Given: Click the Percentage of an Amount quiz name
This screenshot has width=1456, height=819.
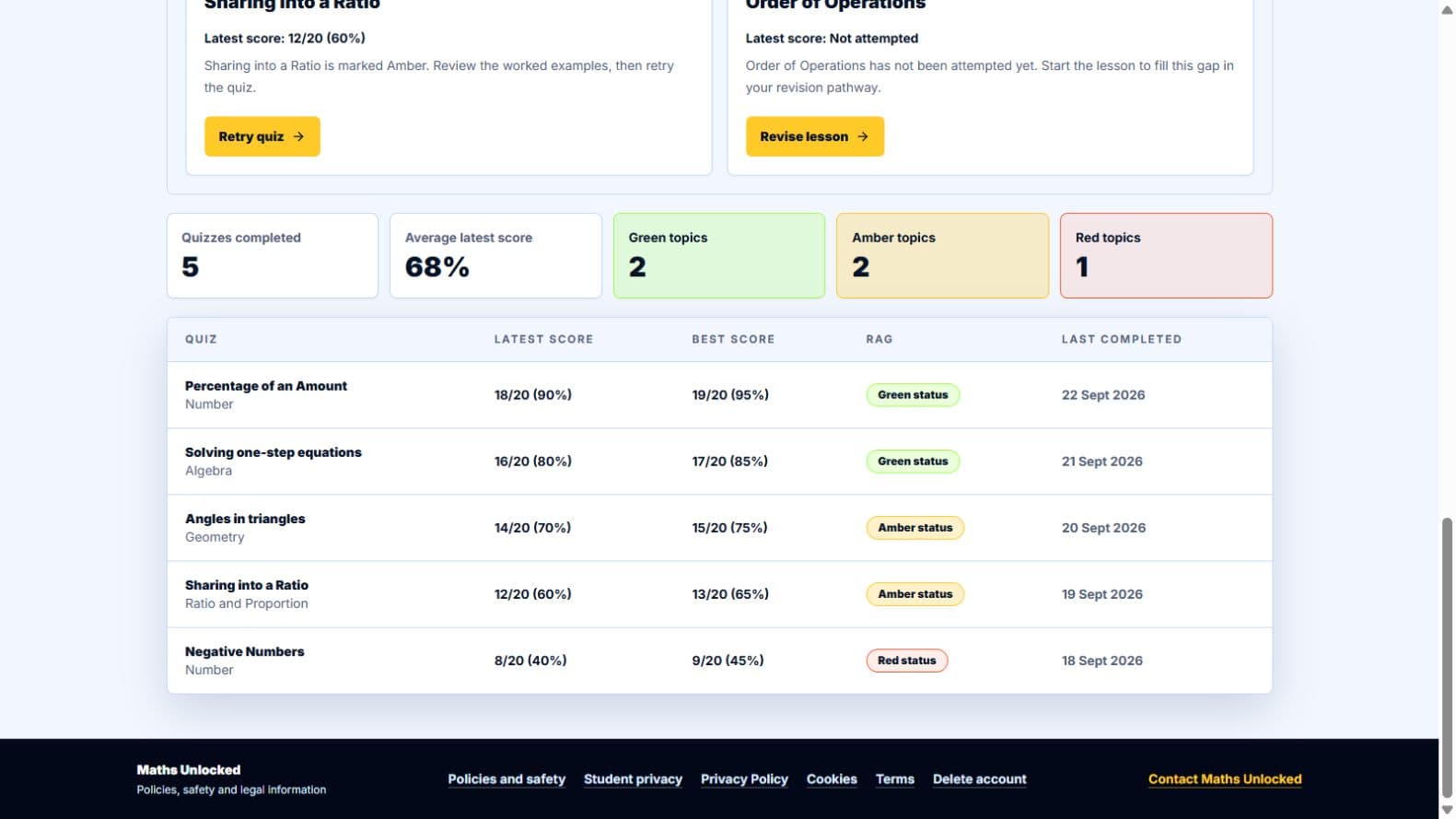Looking at the screenshot, I should point(266,386).
